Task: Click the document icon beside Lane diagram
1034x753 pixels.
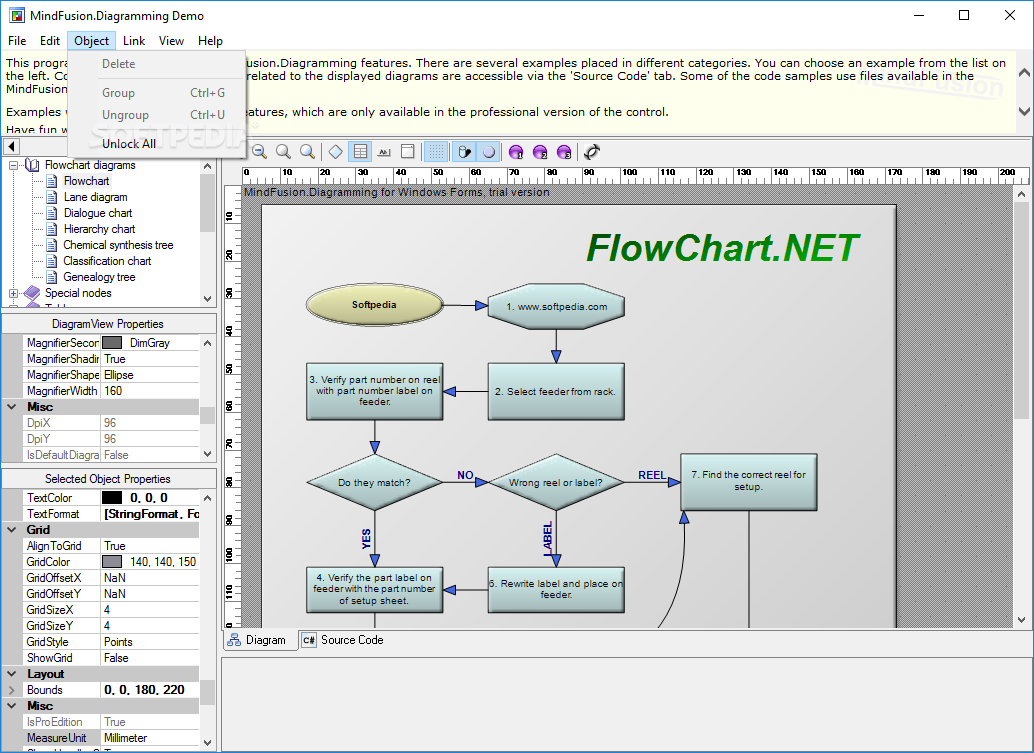Action: (51, 196)
